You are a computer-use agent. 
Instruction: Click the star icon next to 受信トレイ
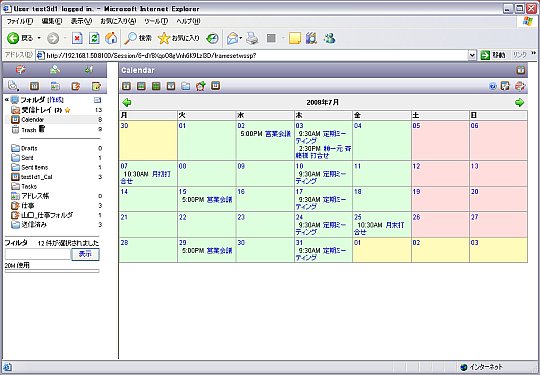coord(68,110)
